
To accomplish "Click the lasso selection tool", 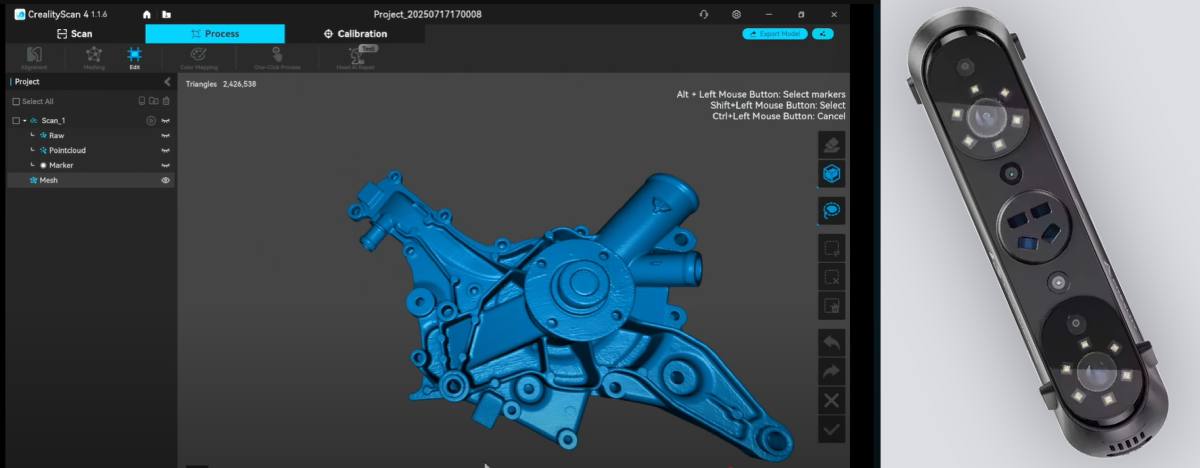I will coord(831,210).
